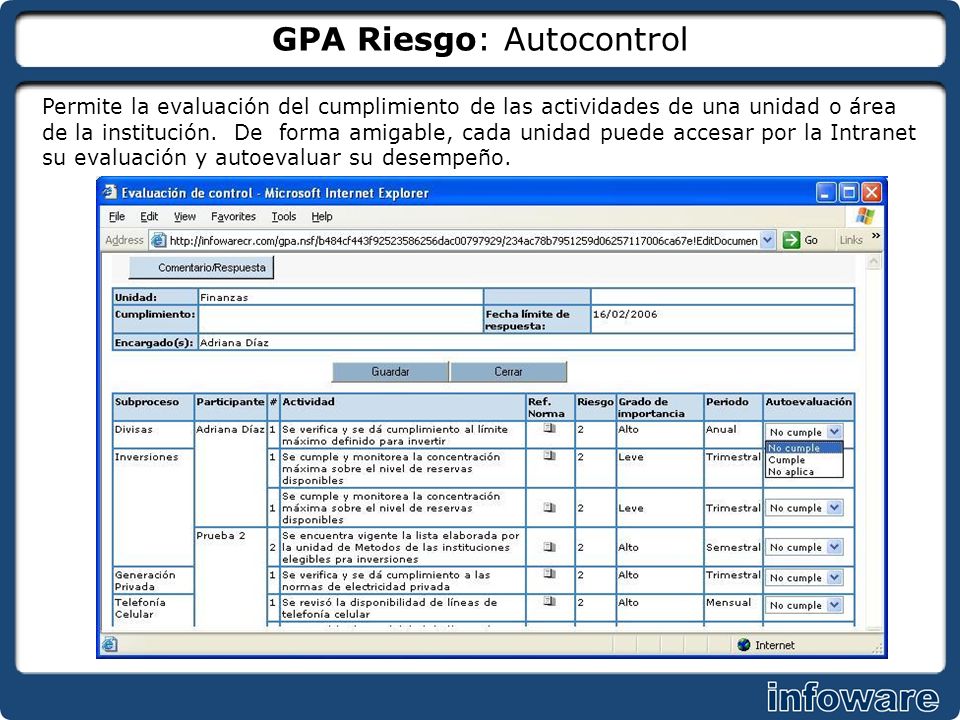Click the Mensual period cell
The height and width of the screenshot is (720, 960).
pyautogui.click(x=733, y=608)
